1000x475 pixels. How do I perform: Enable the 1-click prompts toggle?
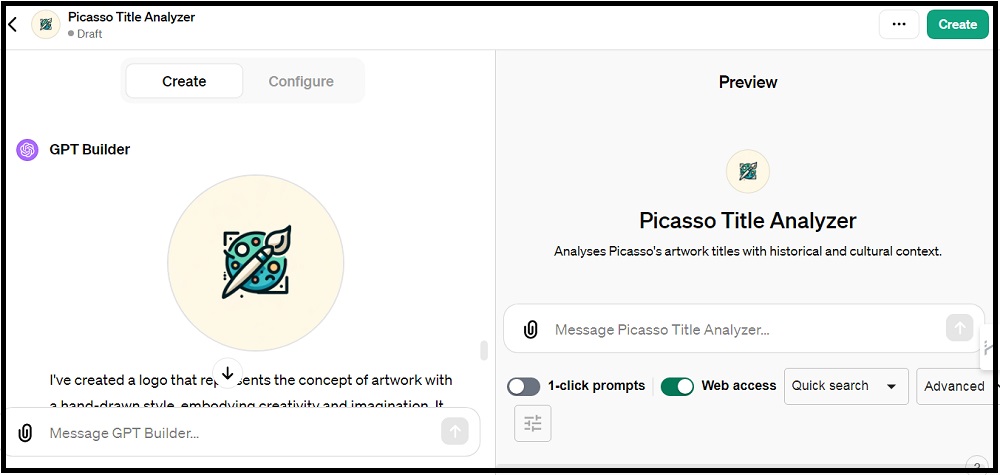click(x=524, y=386)
